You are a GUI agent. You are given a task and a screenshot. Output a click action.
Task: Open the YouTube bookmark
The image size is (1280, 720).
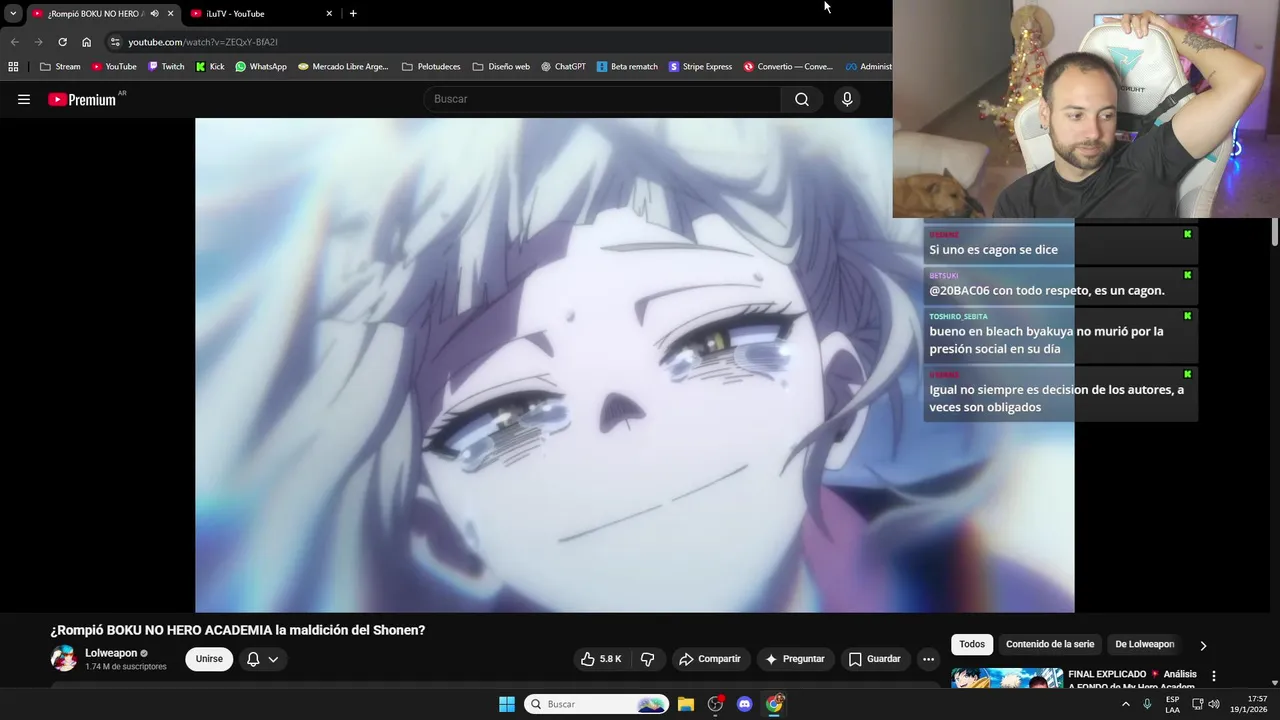click(114, 67)
